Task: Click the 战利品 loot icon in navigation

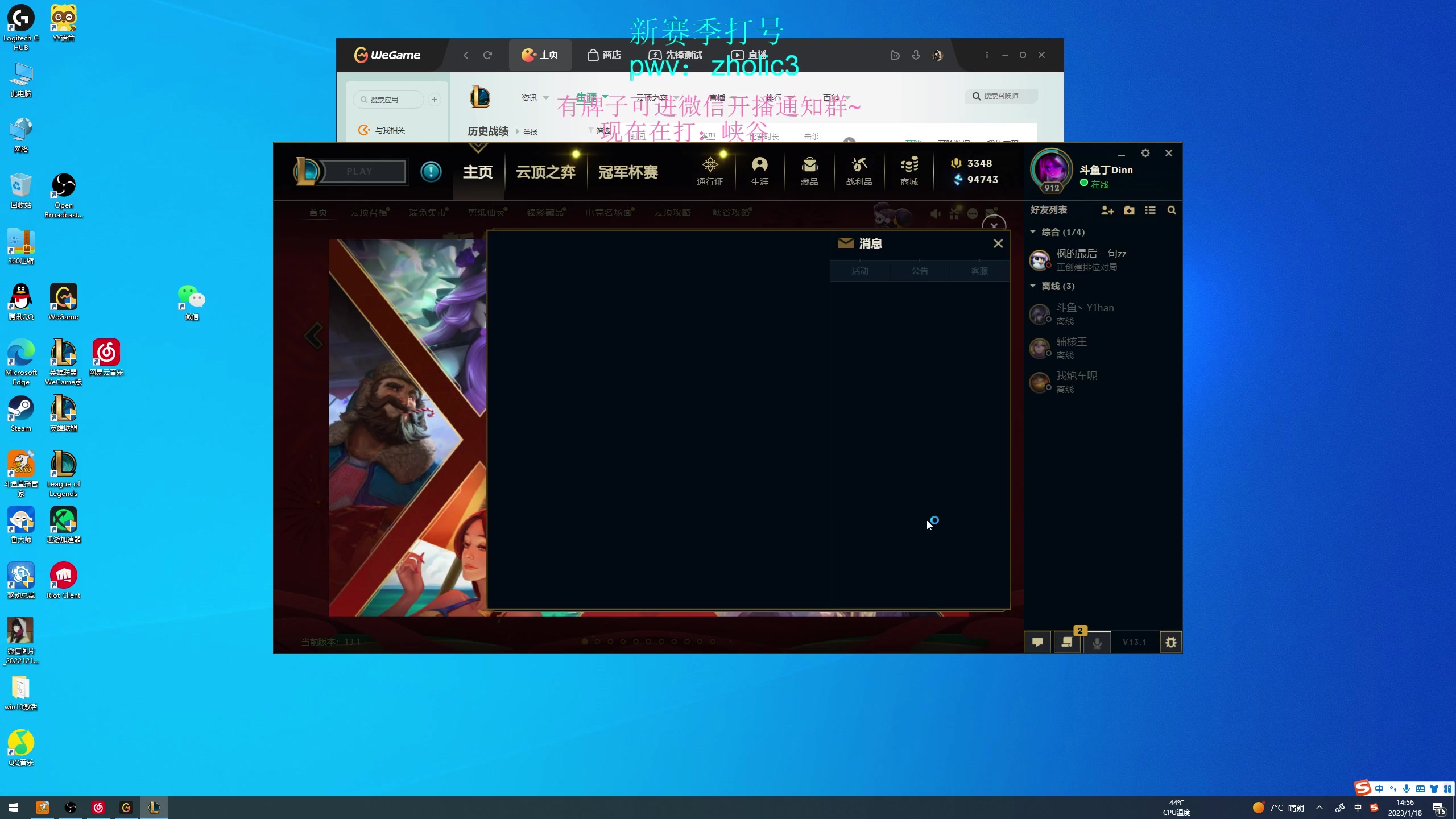Action: (858, 170)
